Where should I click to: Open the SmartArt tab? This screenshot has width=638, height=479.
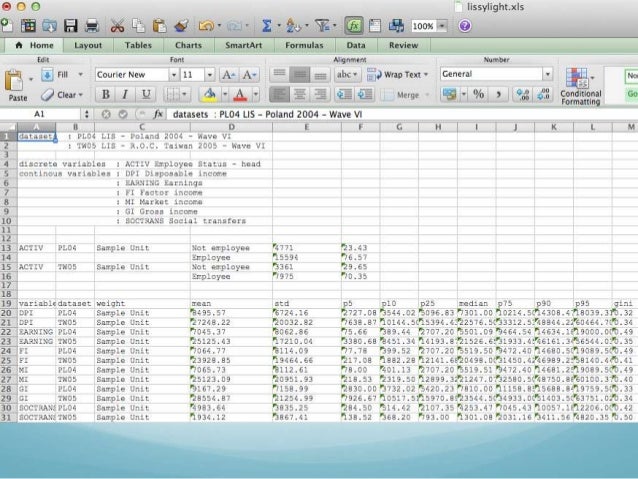[243, 45]
